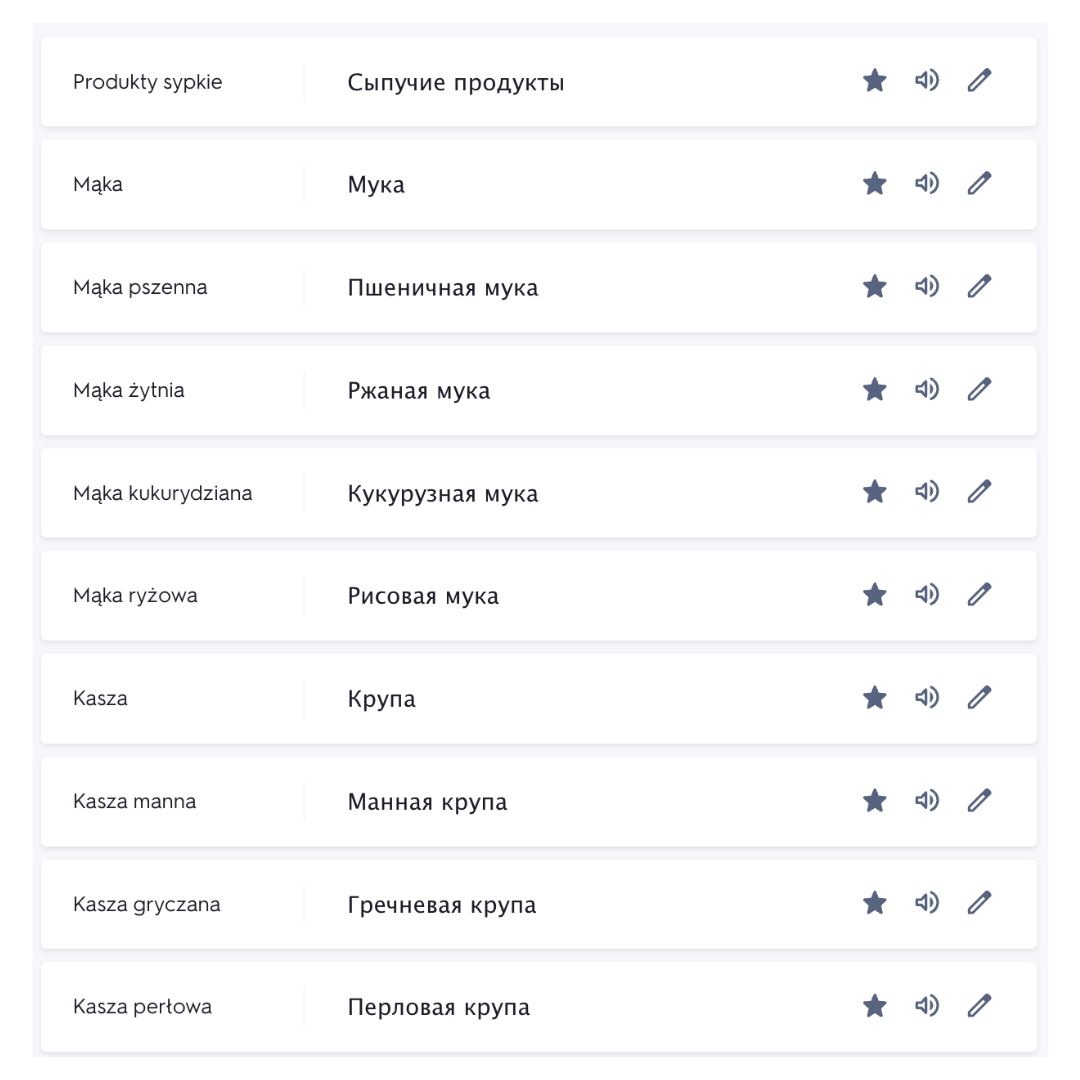
Task: Edit the Mąka żytnia card
Action: (979, 389)
